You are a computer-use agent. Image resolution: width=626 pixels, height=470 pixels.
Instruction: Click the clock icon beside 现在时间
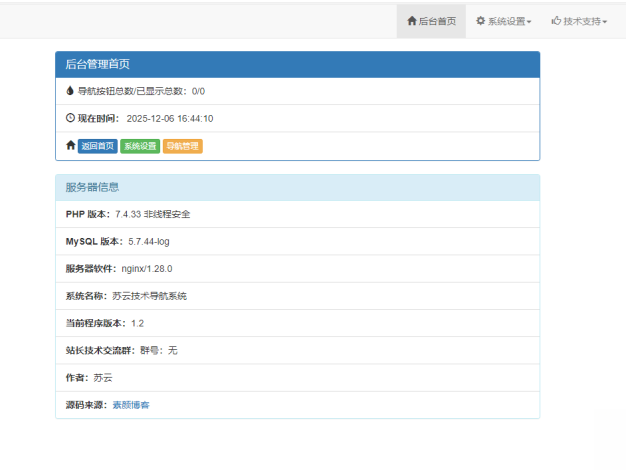70,118
